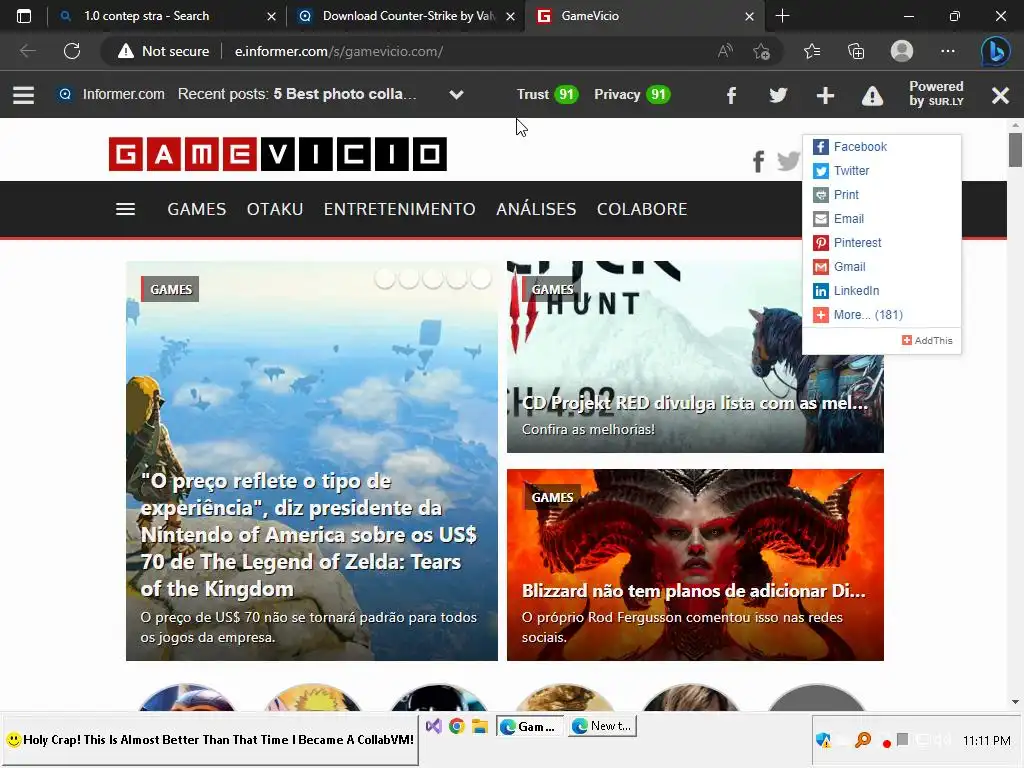The image size is (1024, 768).
Task: Switch to the '1.0 contep stra - Search' tab
Action: [167, 16]
